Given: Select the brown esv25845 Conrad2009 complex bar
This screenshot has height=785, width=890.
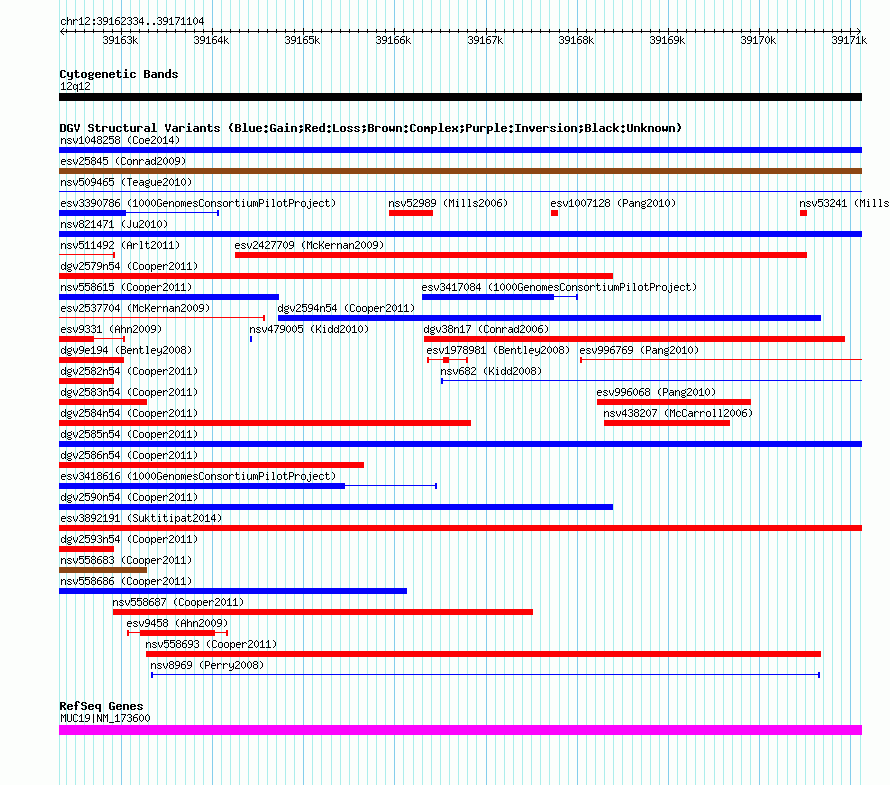Looking at the screenshot, I should click(x=460, y=171).
